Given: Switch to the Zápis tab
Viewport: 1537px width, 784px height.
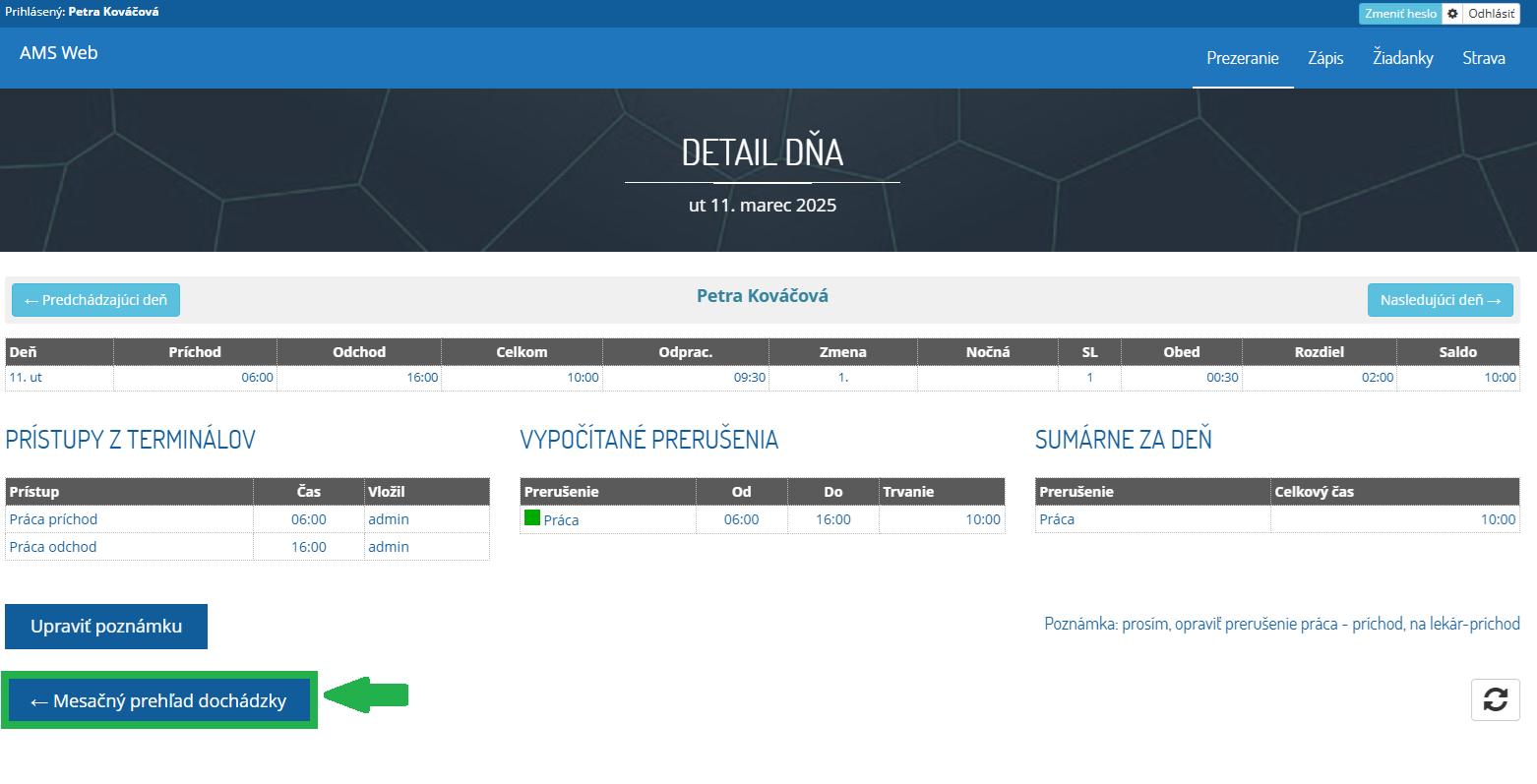Looking at the screenshot, I should tap(1324, 58).
